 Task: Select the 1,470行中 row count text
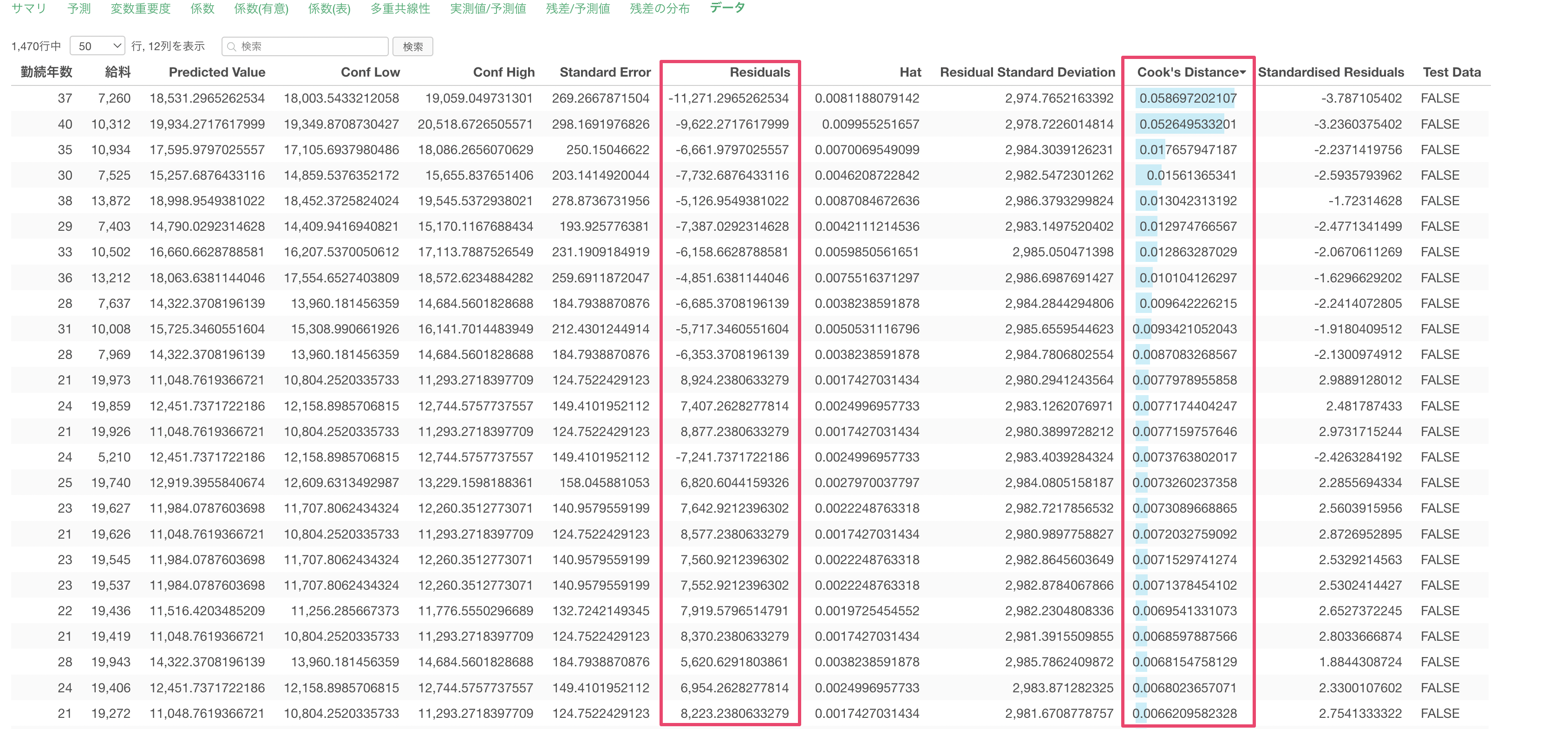click(x=36, y=46)
